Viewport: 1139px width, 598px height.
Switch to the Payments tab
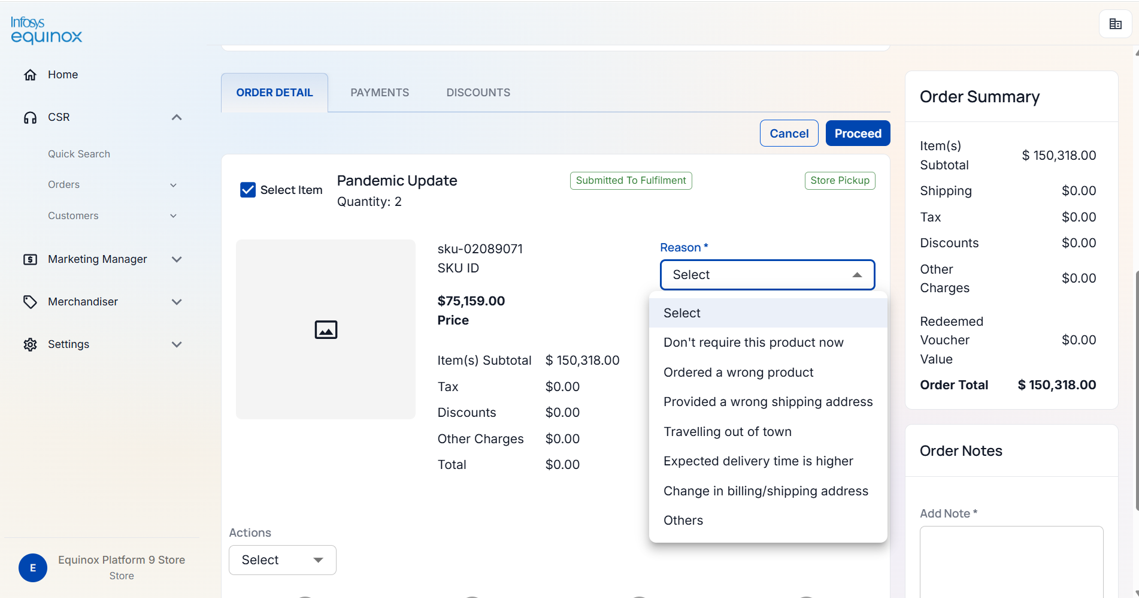point(380,92)
